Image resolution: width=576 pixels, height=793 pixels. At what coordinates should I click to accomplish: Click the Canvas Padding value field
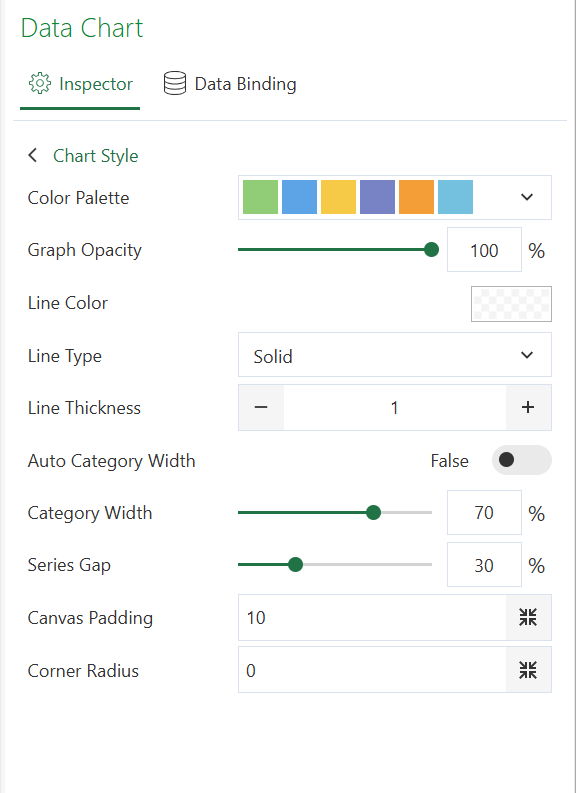[372, 618]
